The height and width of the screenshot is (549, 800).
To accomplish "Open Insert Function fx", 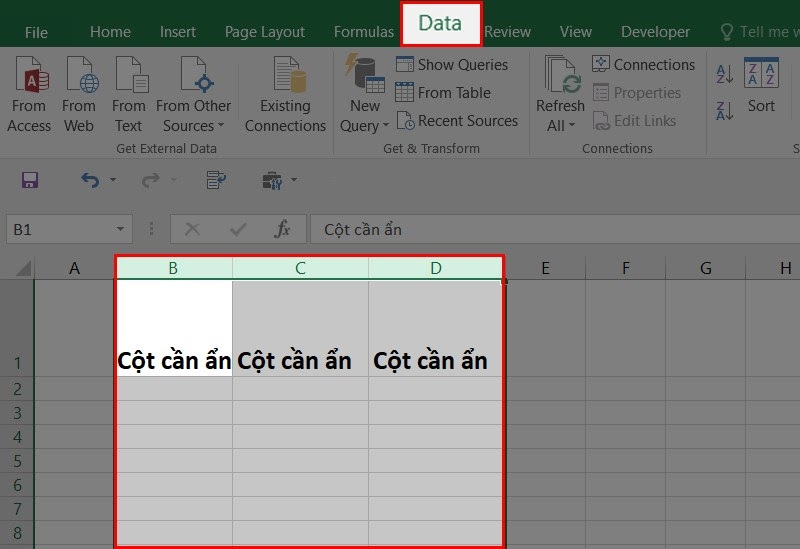I will tap(282, 229).
